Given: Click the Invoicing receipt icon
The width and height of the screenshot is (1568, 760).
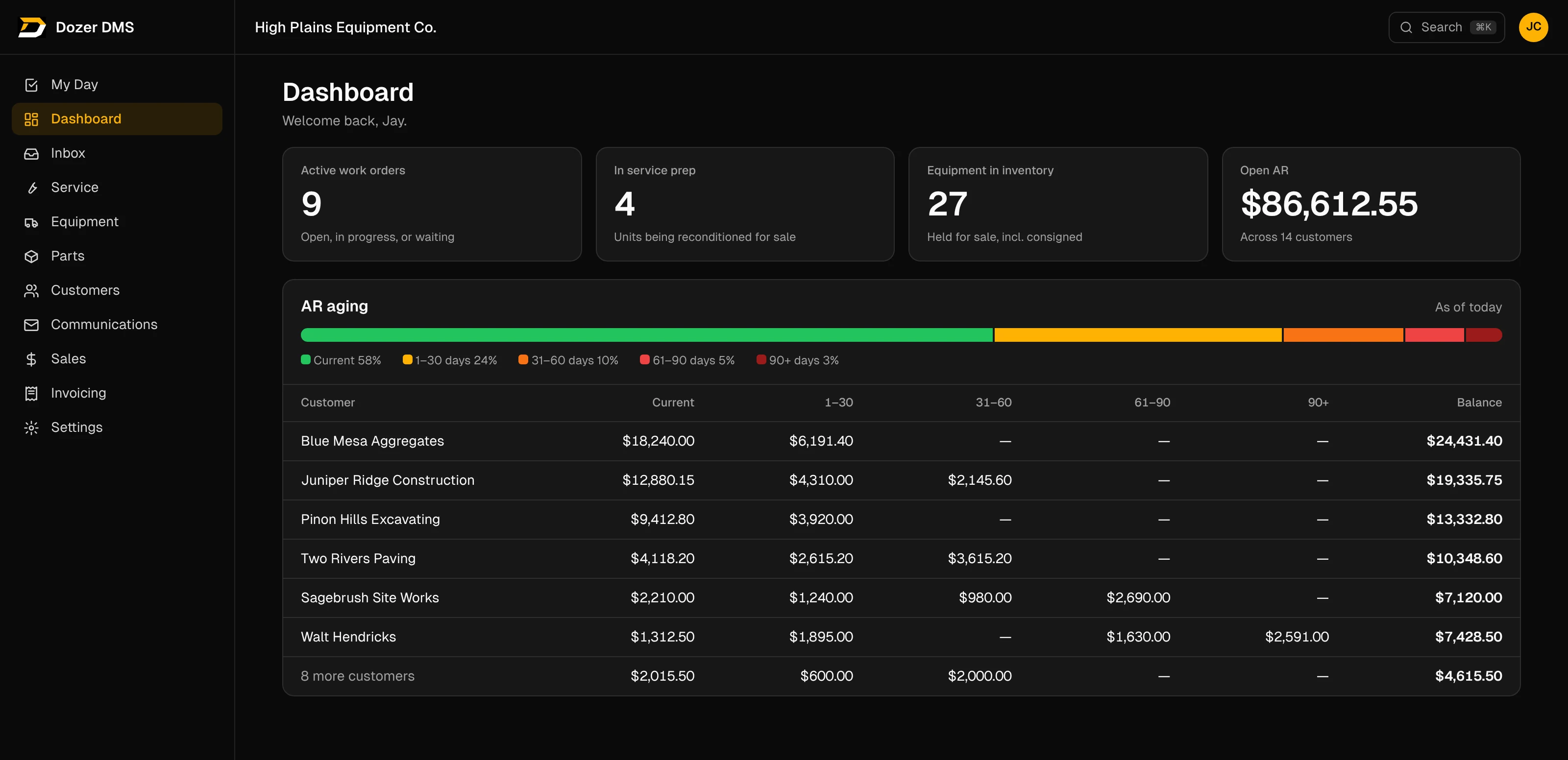Looking at the screenshot, I should pos(31,393).
